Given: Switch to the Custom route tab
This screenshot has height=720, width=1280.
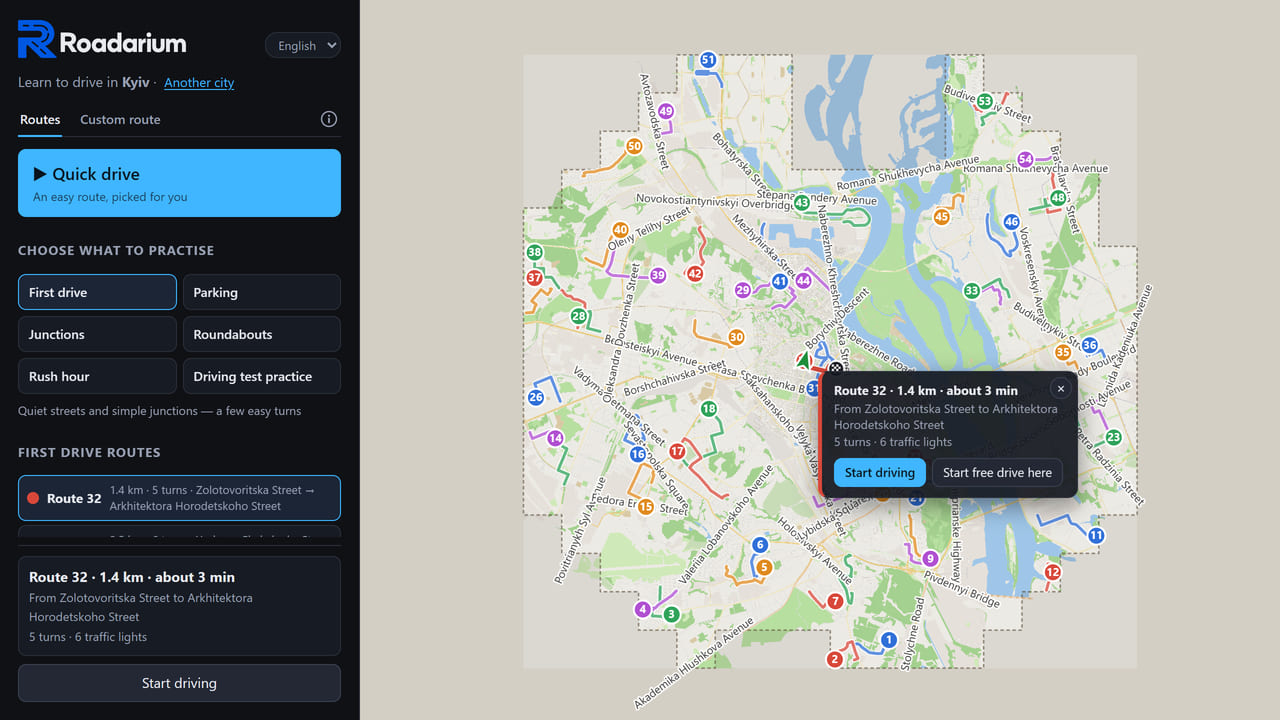Looking at the screenshot, I should click(x=120, y=119).
